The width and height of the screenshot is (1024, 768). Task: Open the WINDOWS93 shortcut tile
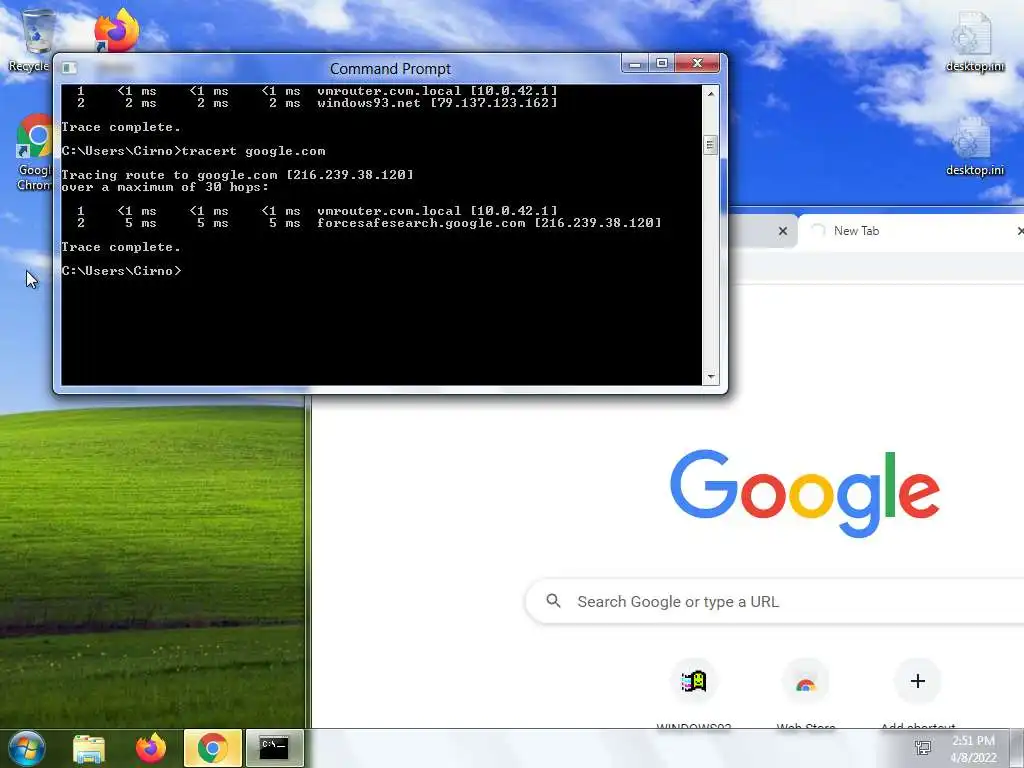tap(694, 692)
